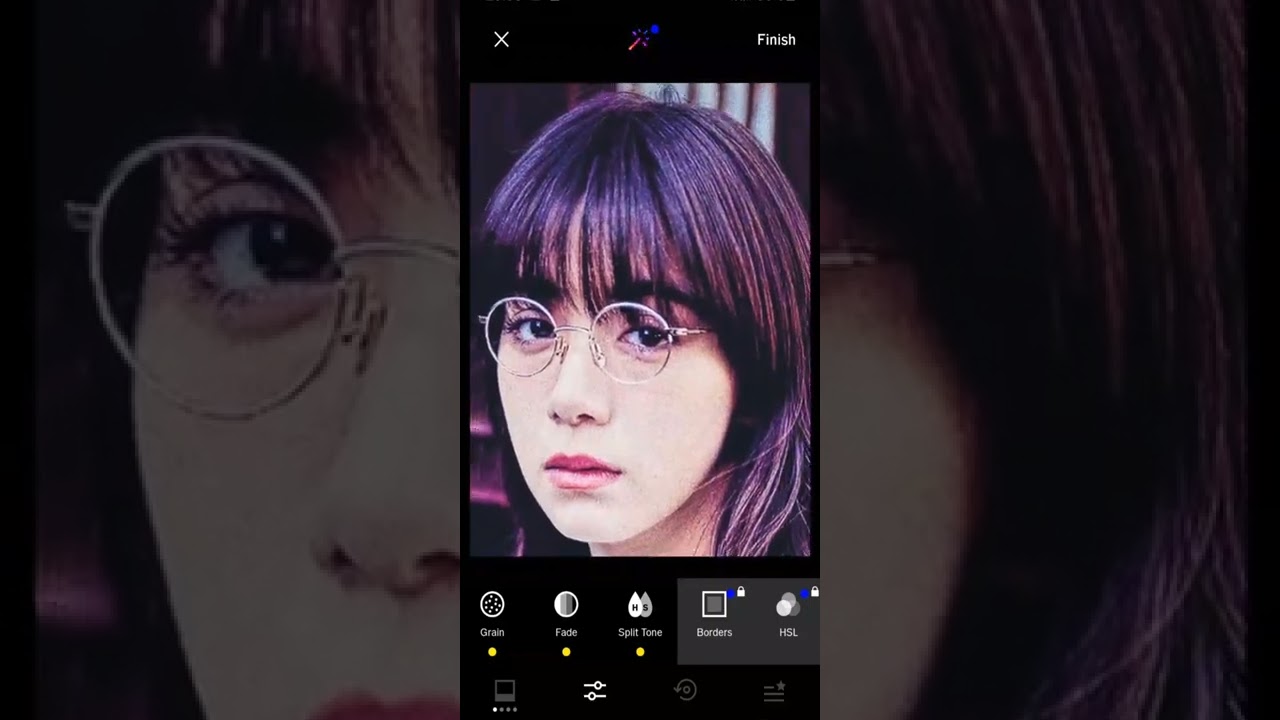Viewport: 1280px width, 720px height.
Task: Select the Fade tool icon
Action: pyautogui.click(x=566, y=604)
